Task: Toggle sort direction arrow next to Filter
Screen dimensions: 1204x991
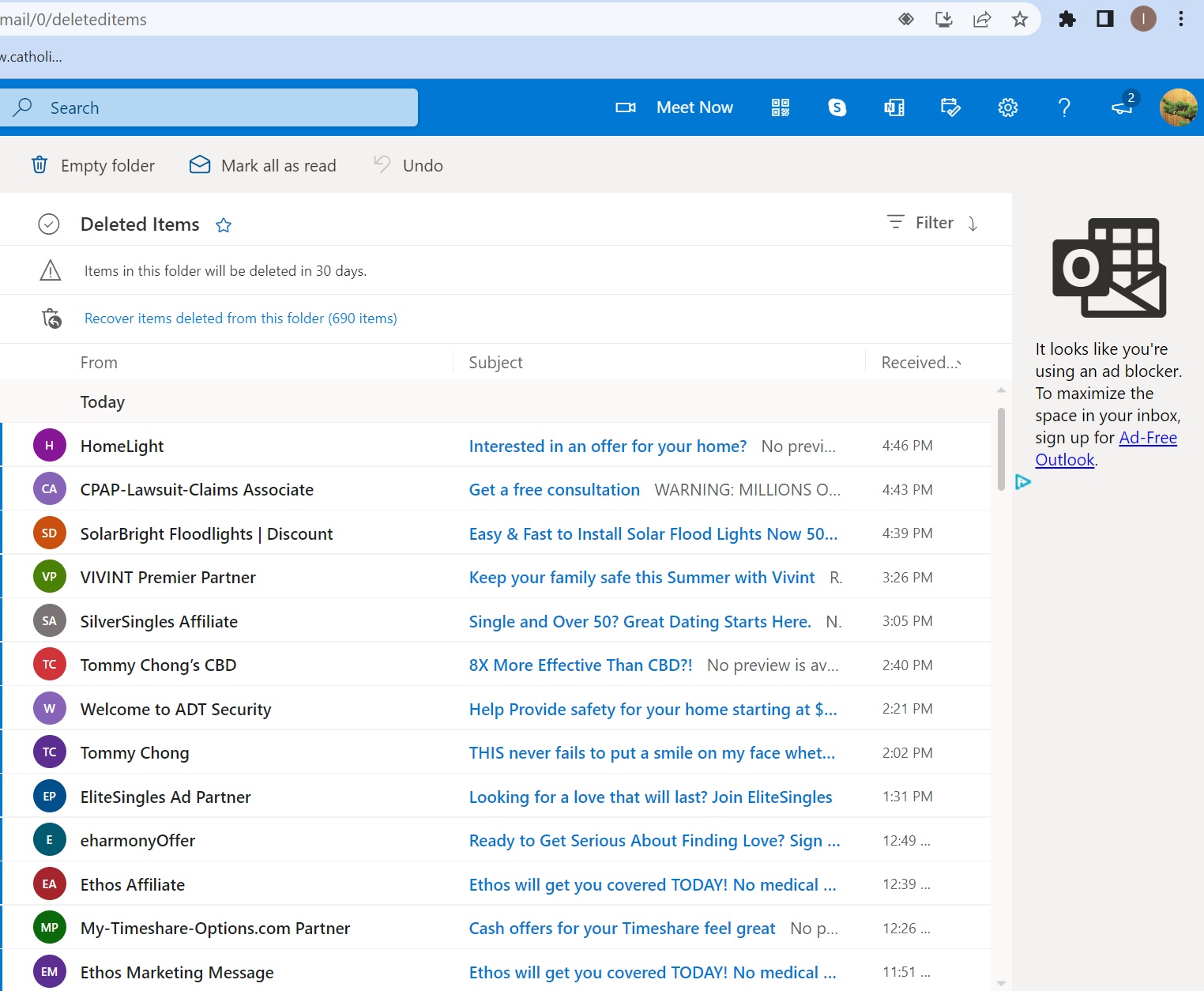Action: click(973, 224)
